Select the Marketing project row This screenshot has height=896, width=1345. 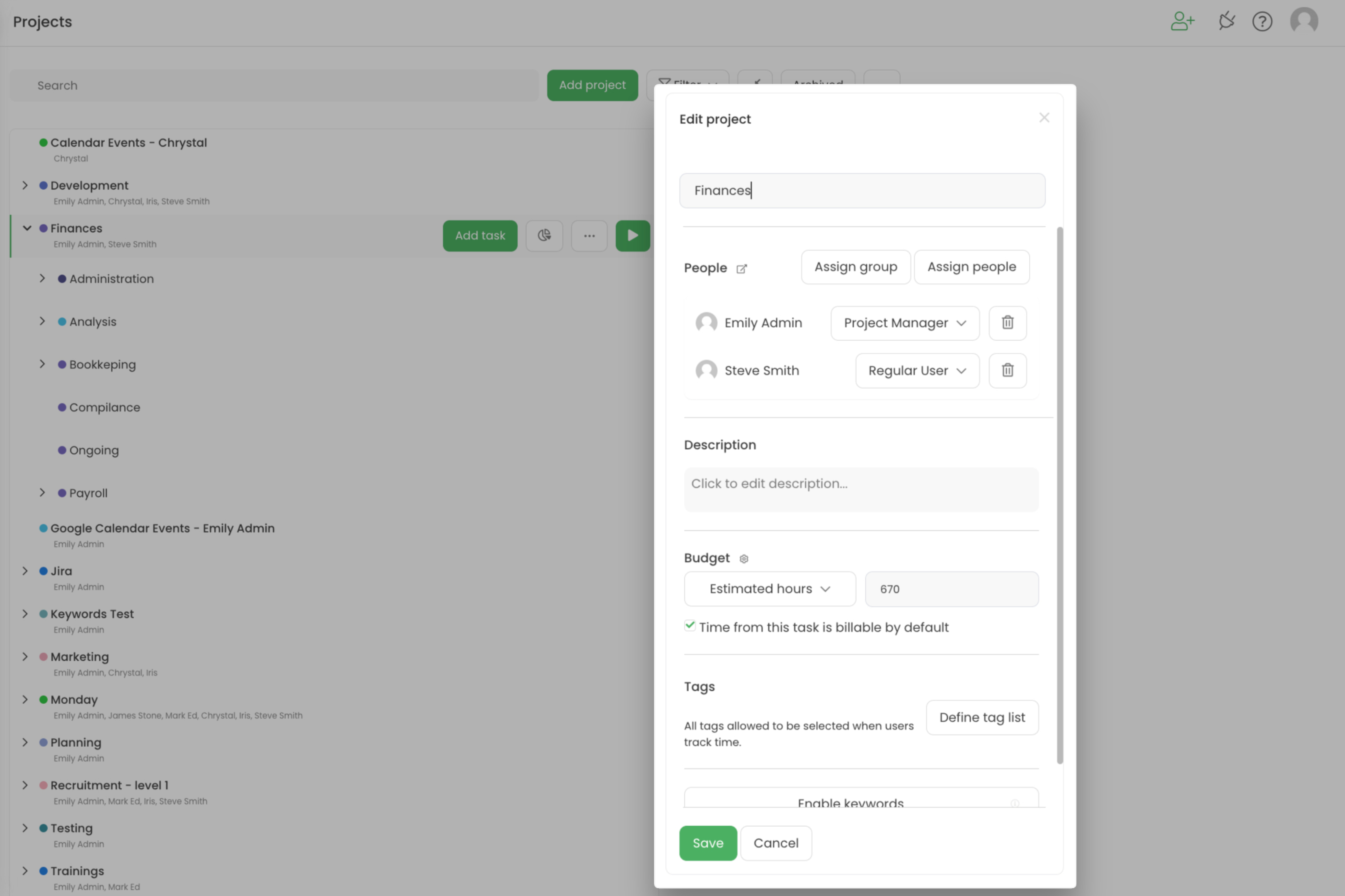pos(79,657)
